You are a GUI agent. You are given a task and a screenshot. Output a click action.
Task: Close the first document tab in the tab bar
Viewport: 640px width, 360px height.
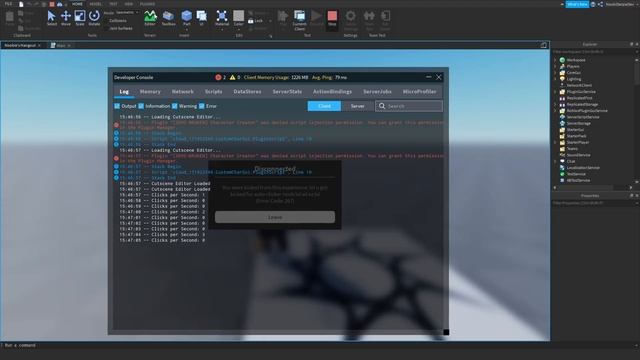coord(39,45)
